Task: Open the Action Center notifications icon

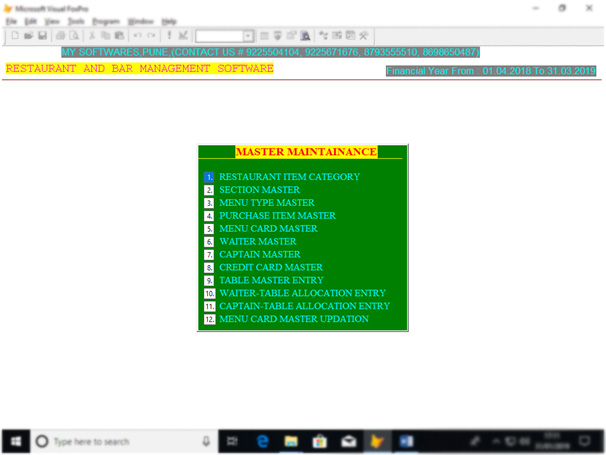Action: 585,441
